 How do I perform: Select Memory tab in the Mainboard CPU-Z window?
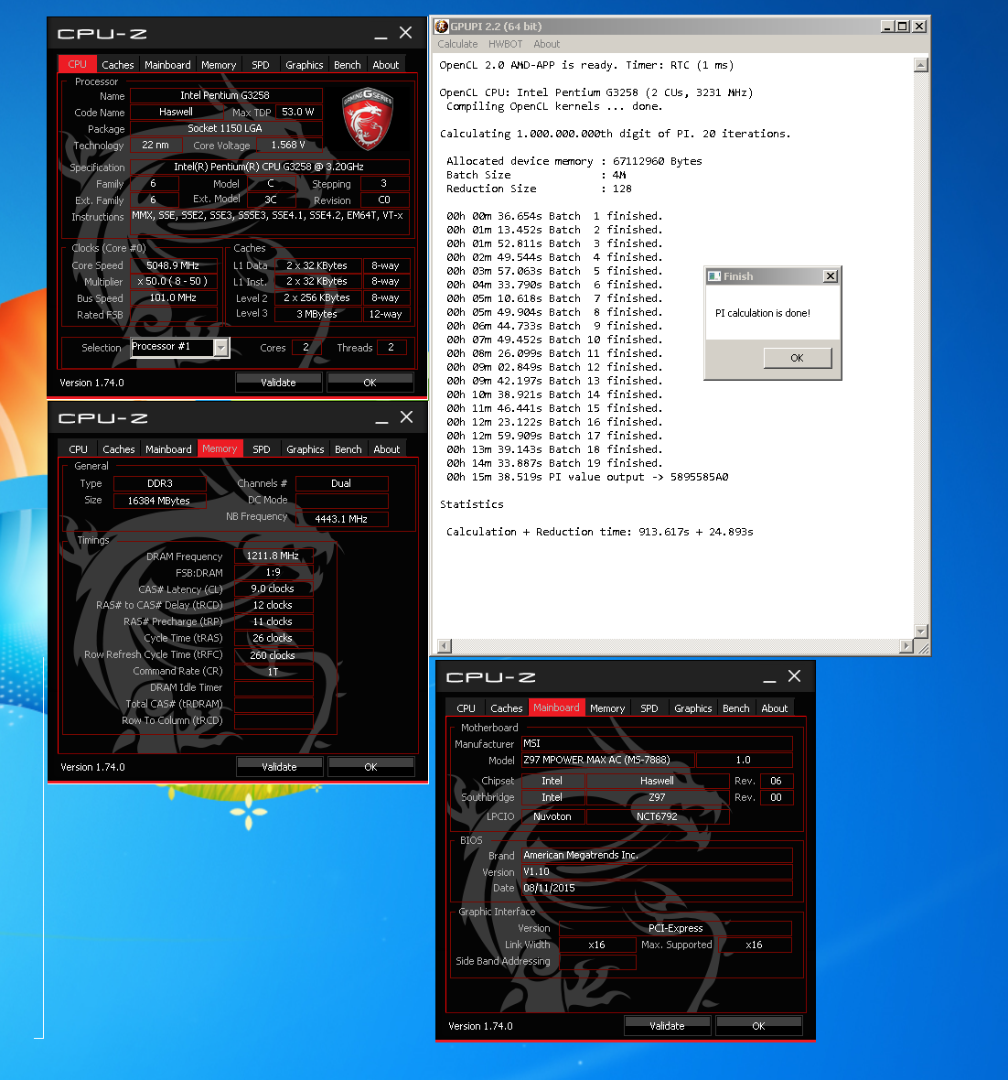[607, 708]
